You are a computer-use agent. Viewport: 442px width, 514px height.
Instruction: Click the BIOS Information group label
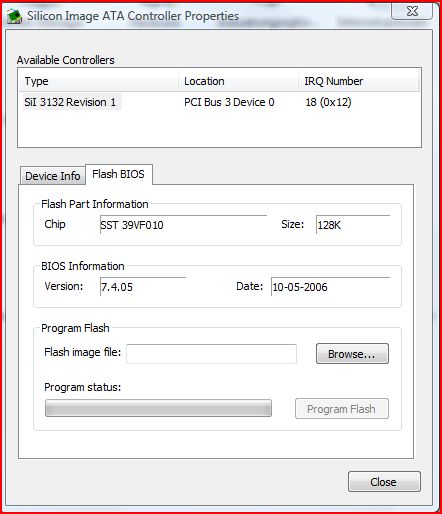coord(83,266)
